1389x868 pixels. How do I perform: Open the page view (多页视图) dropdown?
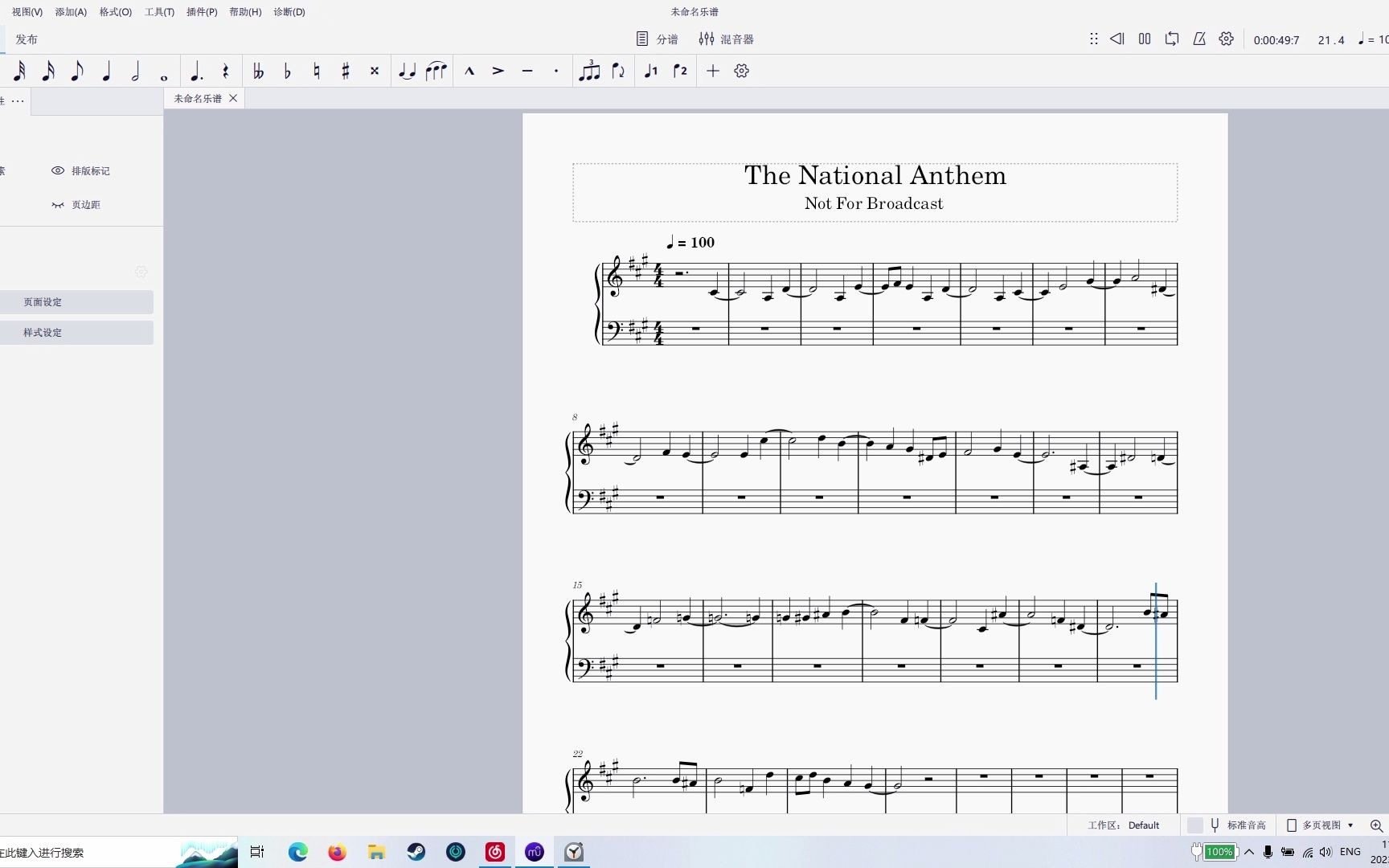coord(1320,825)
